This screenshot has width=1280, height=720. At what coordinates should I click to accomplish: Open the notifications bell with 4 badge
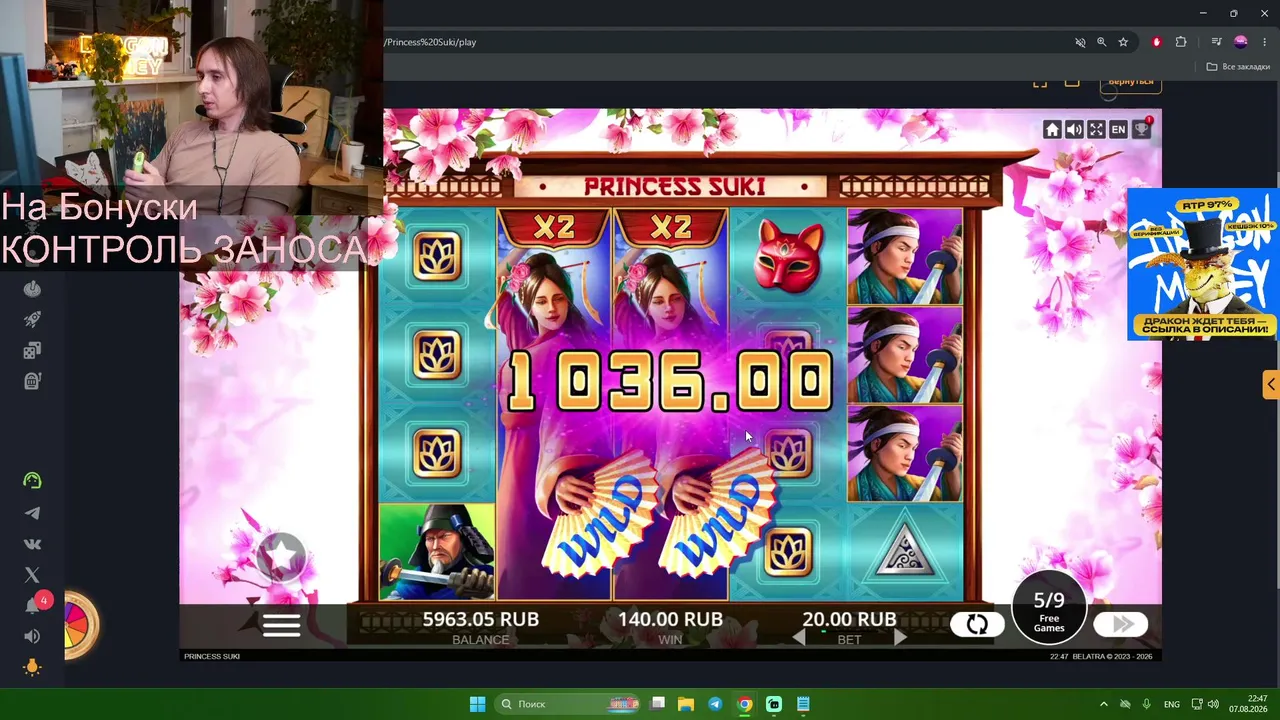pyautogui.click(x=34, y=605)
